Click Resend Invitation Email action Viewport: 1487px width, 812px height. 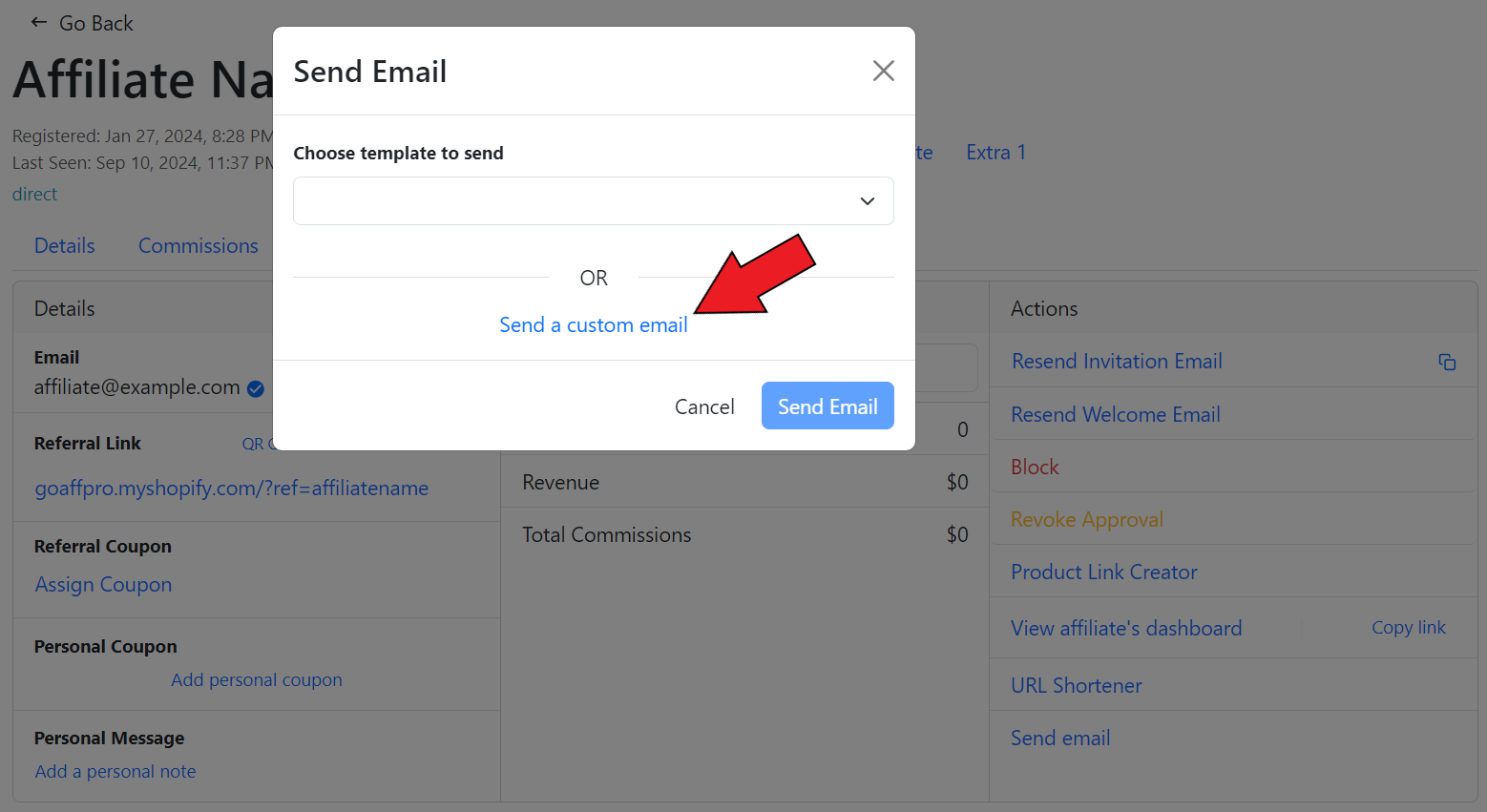pyautogui.click(x=1116, y=362)
